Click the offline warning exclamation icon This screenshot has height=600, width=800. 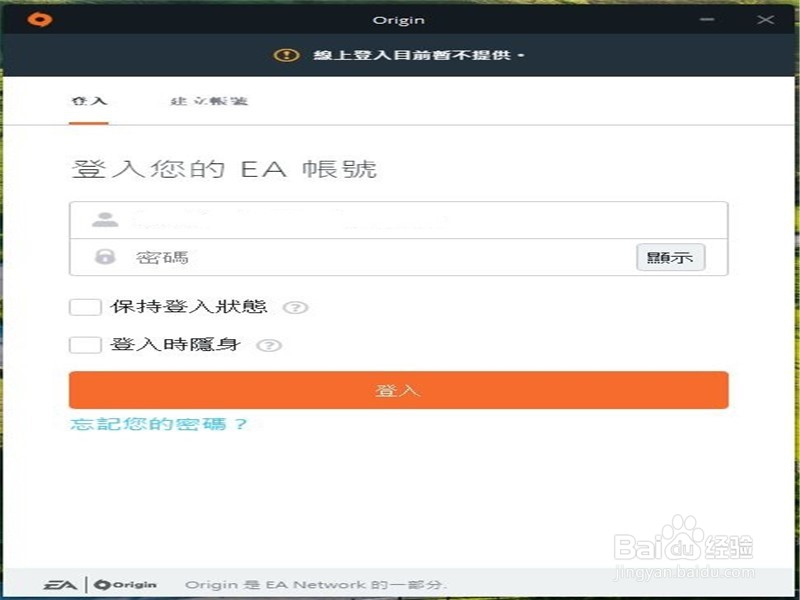(x=286, y=55)
